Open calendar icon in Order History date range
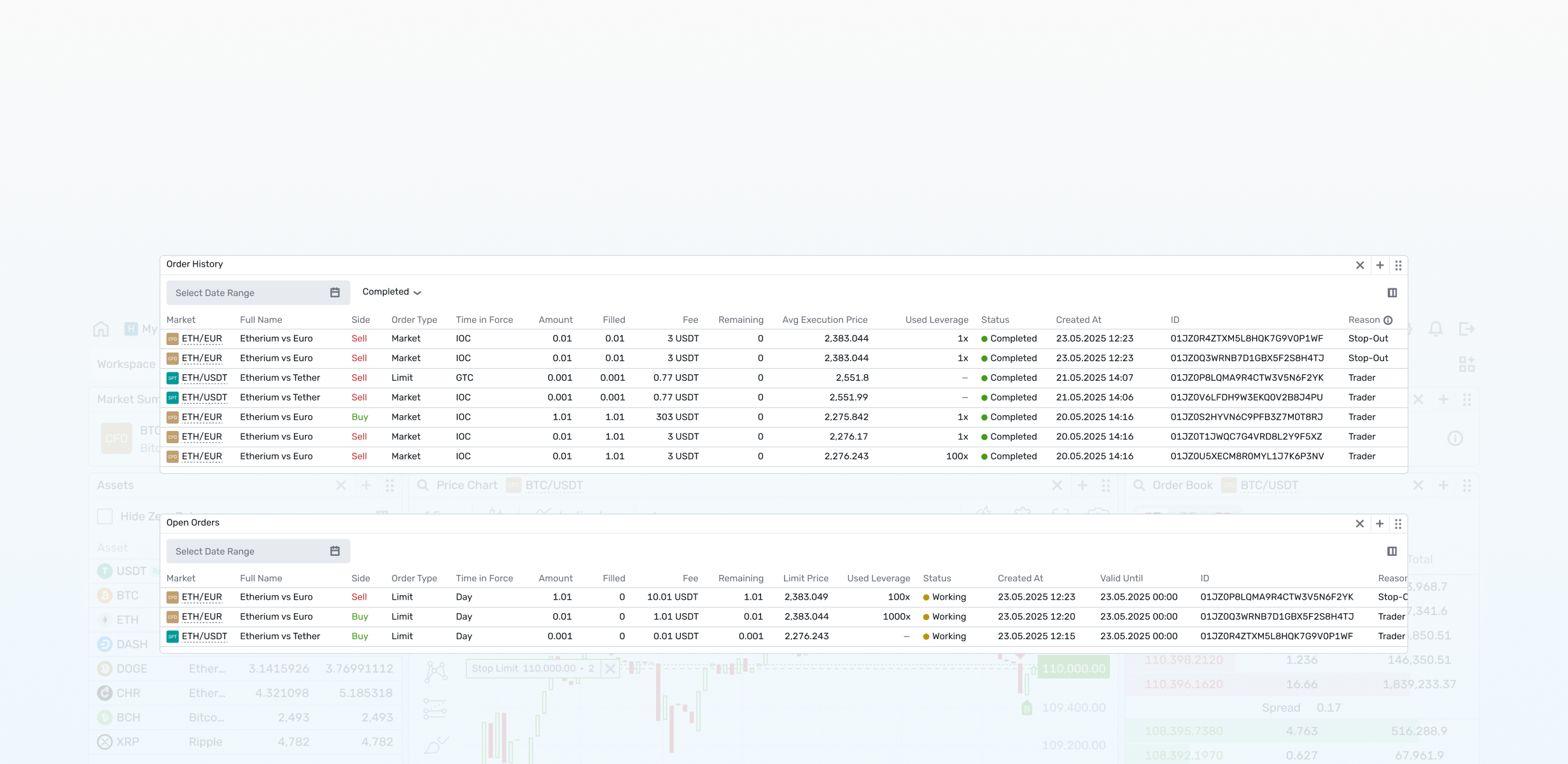1568x764 pixels. click(x=335, y=293)
